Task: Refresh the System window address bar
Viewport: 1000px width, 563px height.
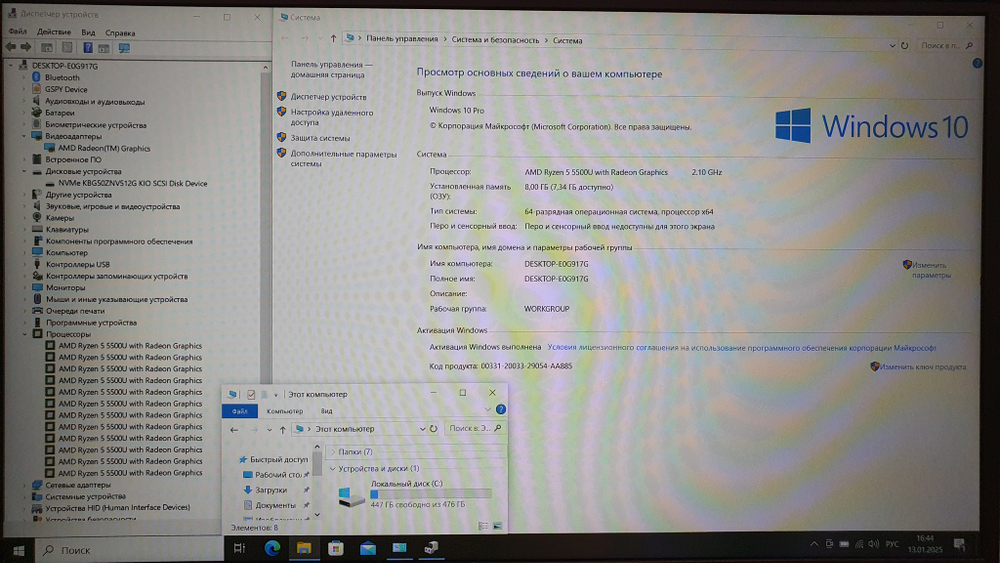Action: tap(904, 45)
